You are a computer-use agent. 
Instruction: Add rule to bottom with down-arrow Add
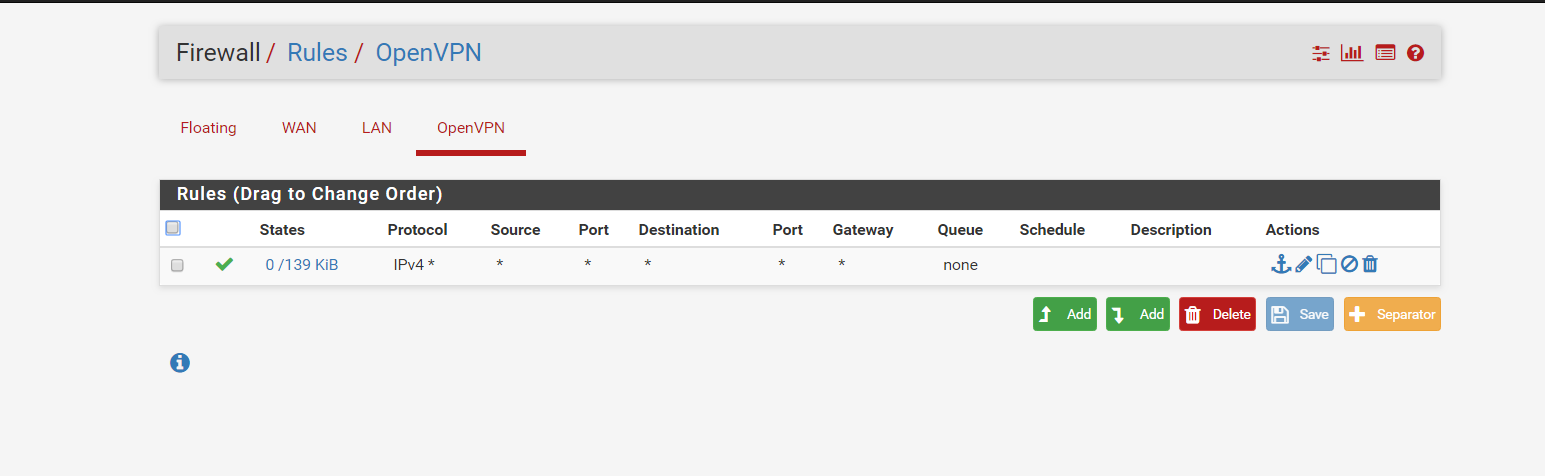pyautogui.click(x=1138, y=314)
